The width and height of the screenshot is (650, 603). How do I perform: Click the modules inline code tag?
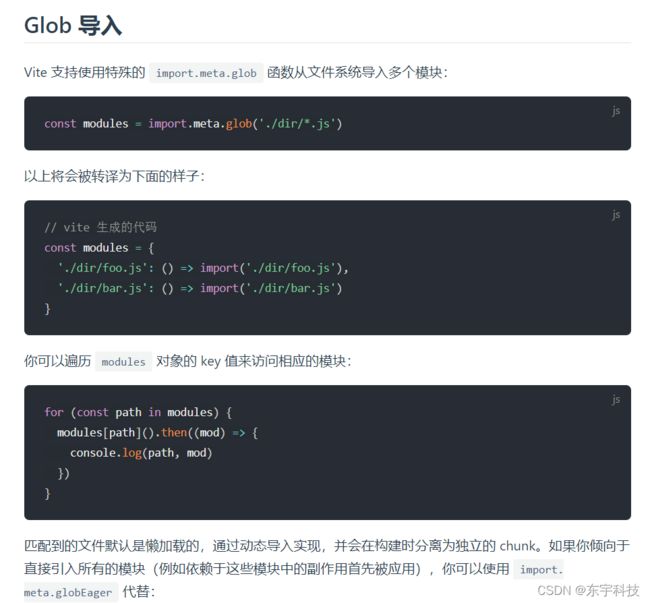click(124, 362)
